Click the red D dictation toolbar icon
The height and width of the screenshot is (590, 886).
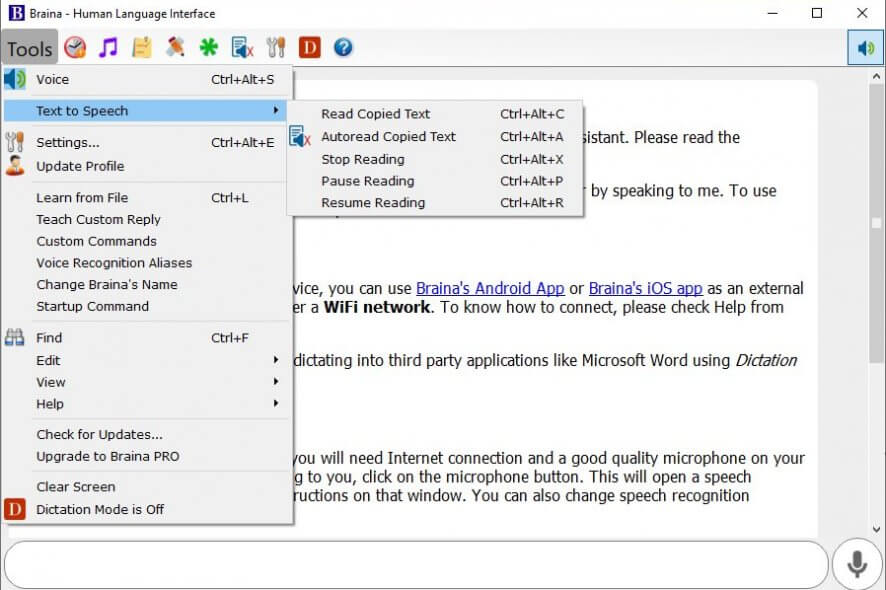click(x=310, y=47)
